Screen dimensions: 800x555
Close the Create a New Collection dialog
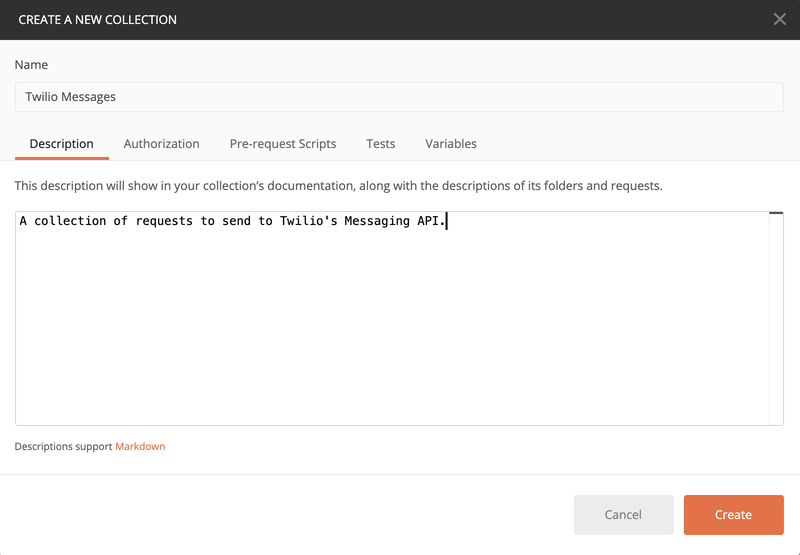pos(780,19)
